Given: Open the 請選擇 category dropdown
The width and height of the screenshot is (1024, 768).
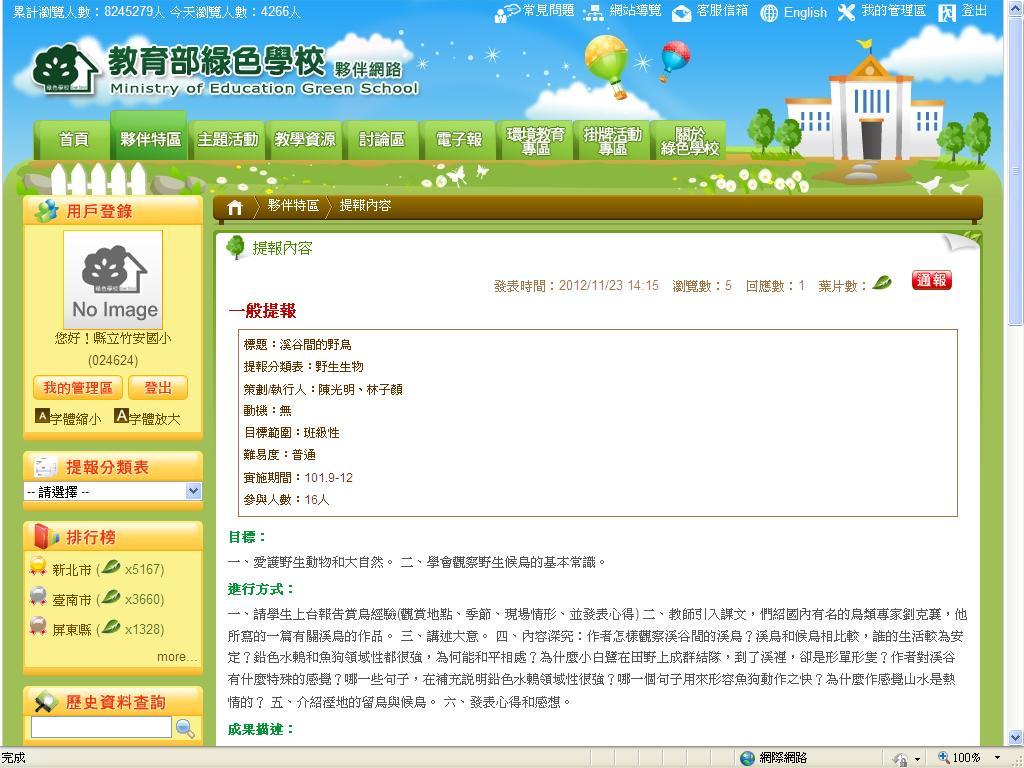Looking at the screenshot, I should click(112, 491).
